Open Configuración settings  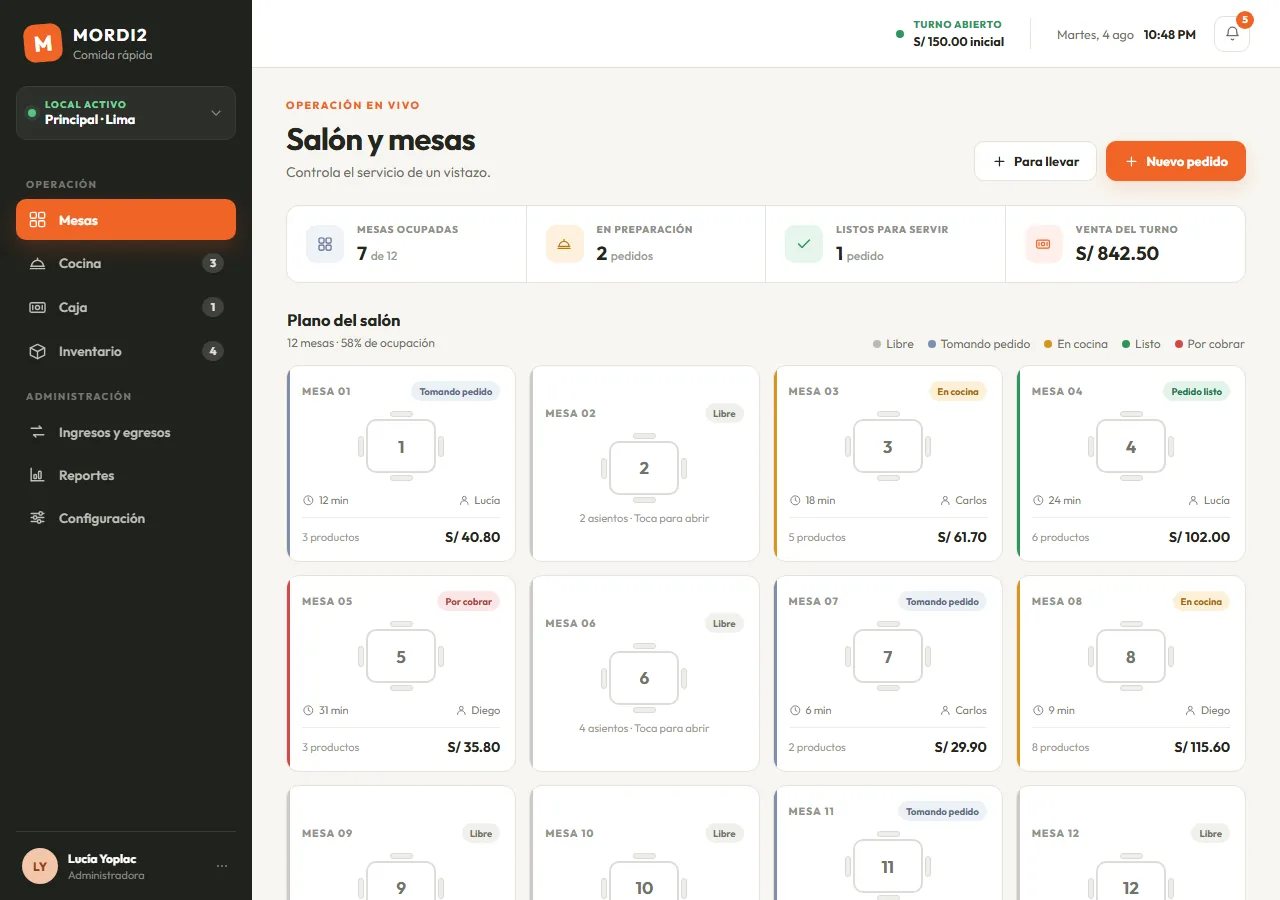(126, 519)
